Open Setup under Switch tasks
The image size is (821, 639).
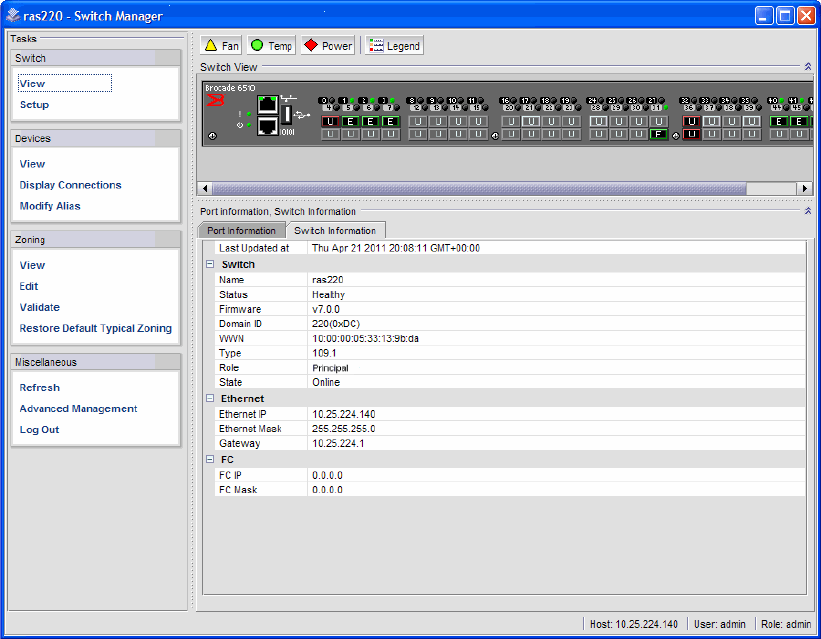tap(34, 105)
